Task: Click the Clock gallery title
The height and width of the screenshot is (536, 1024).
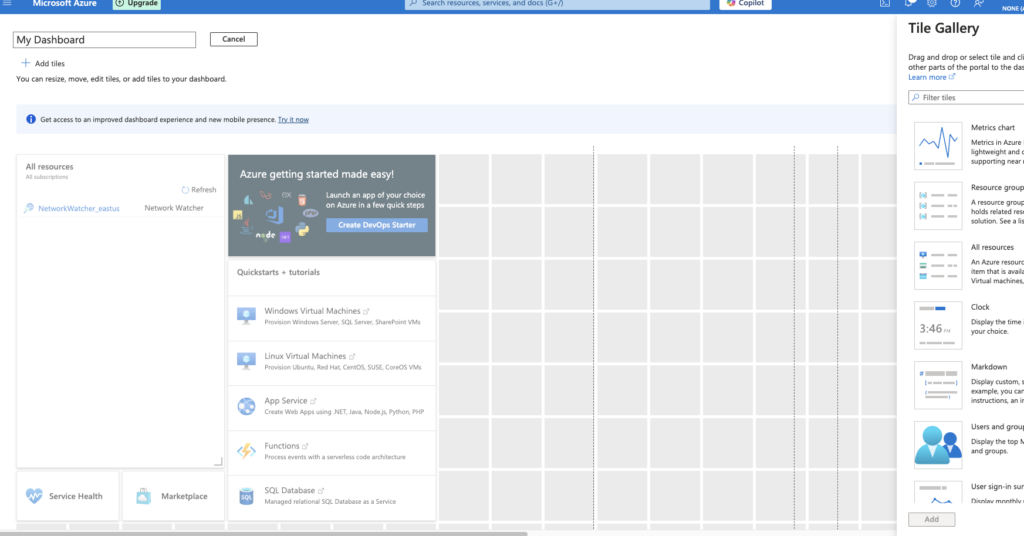Action: coord(980,307)
